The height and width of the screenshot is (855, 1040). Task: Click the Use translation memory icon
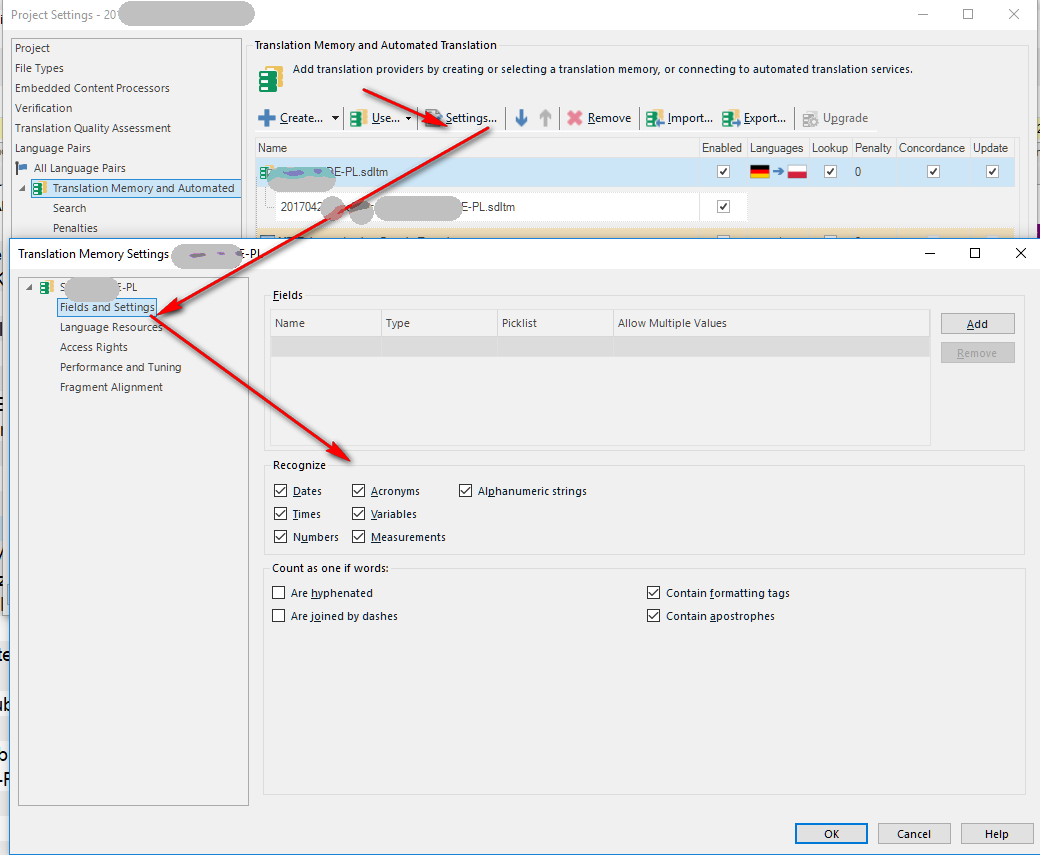coord(358,118)
